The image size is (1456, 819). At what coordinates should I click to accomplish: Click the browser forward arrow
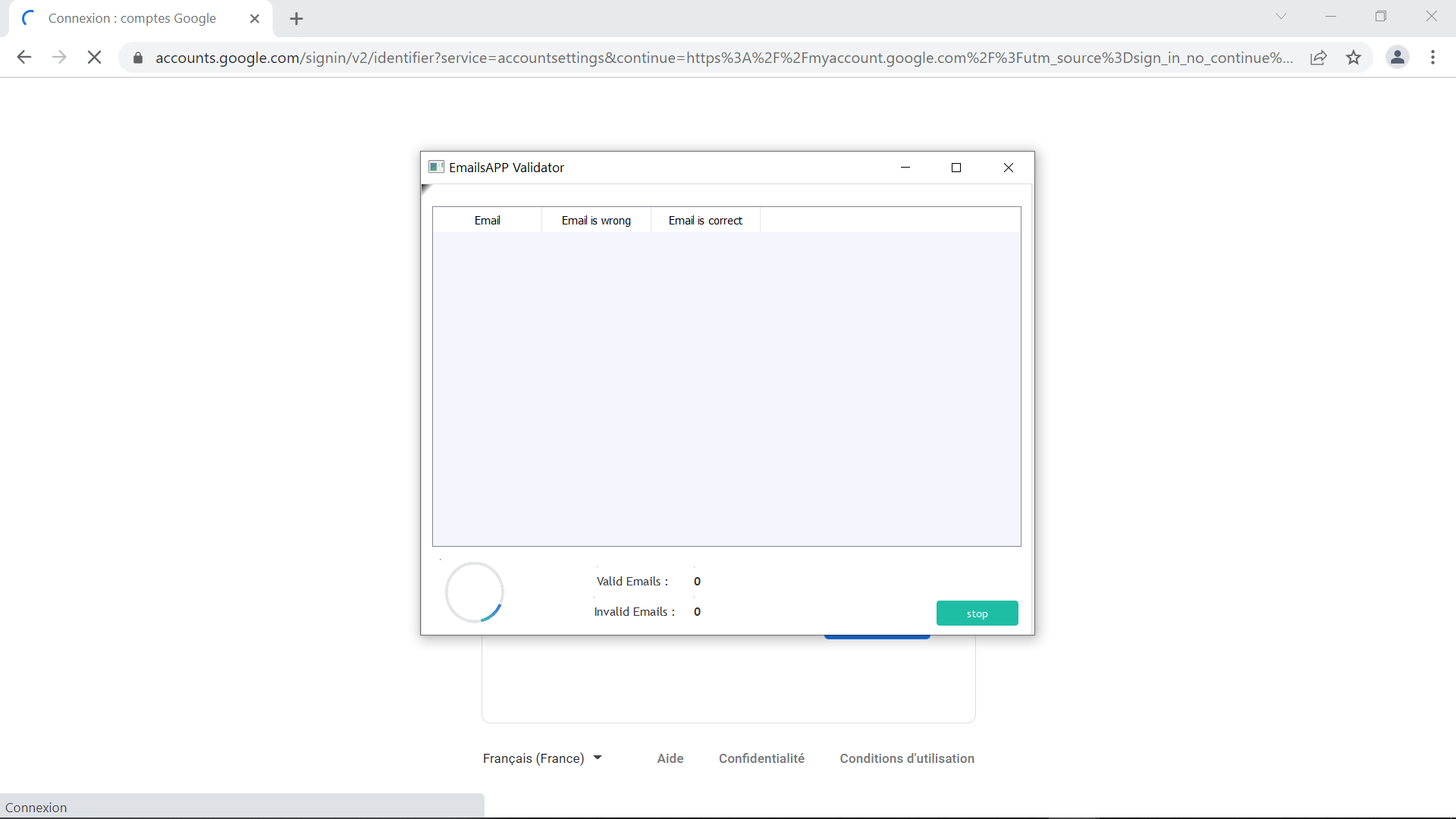click(x=59, y=58)
